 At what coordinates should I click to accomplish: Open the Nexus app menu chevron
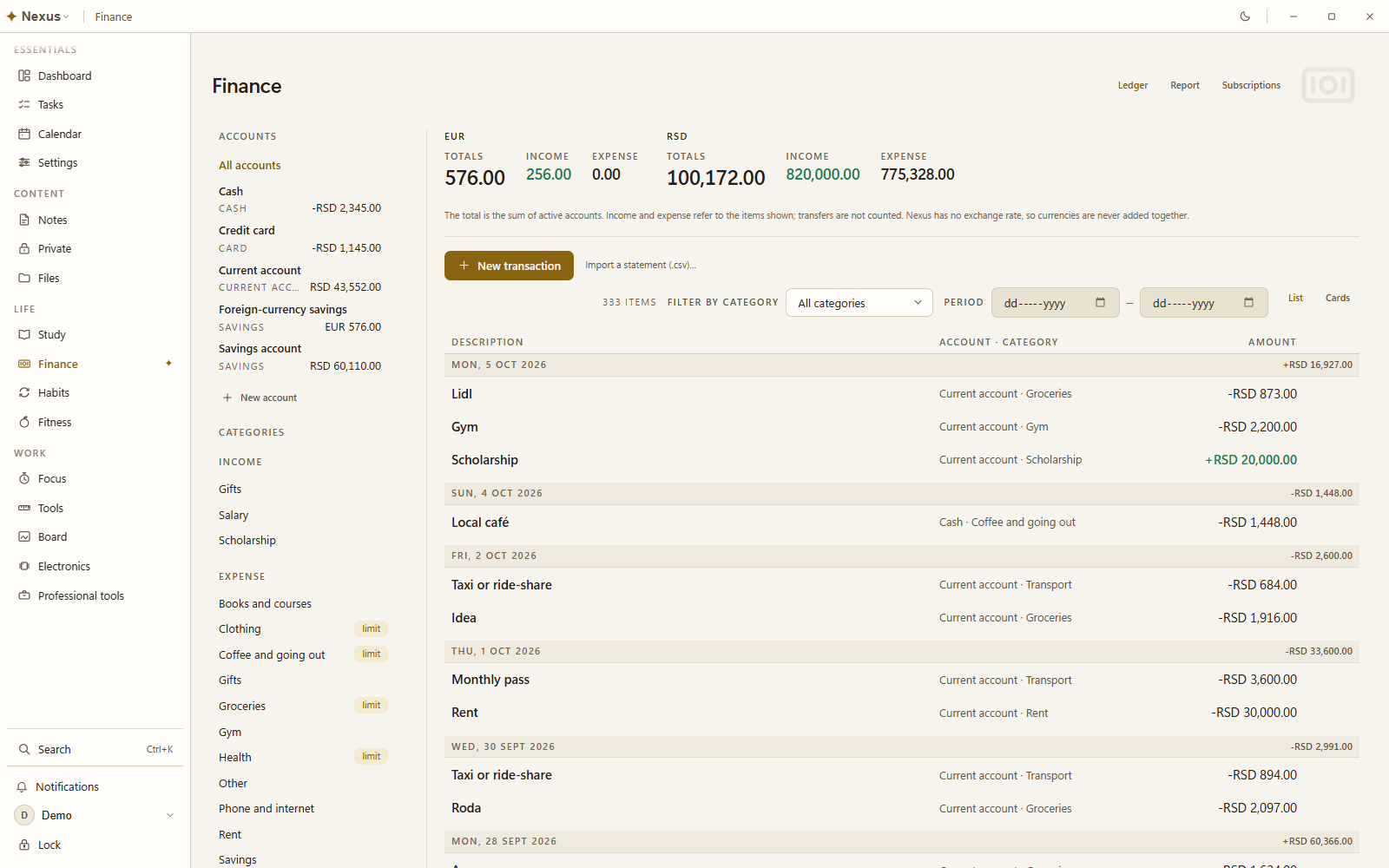pos(66,16)
